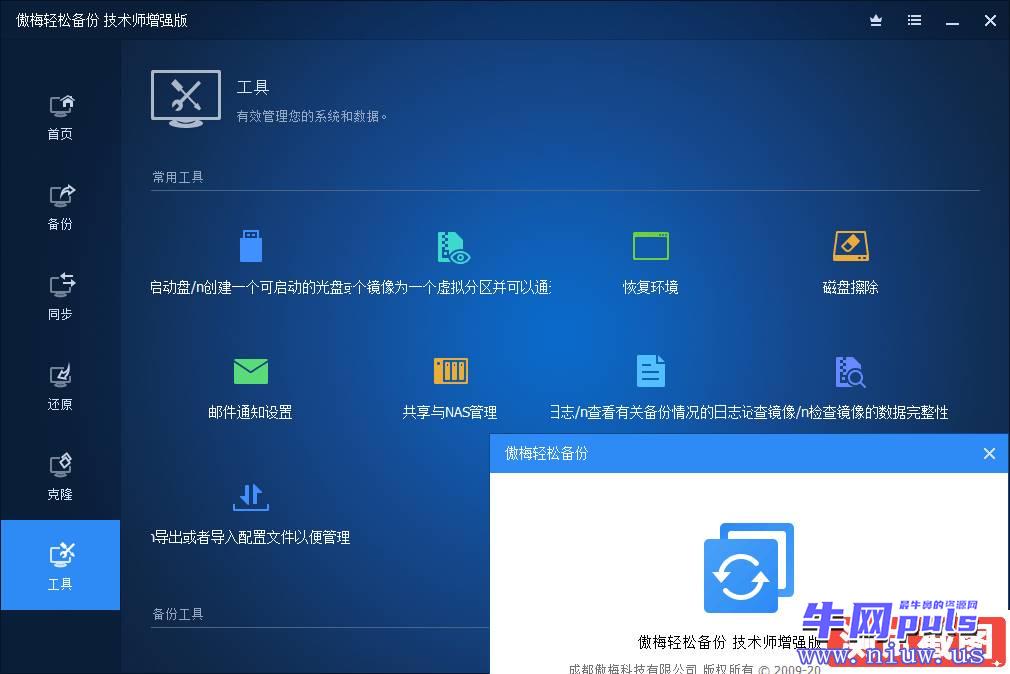Click the 邮件通知设置 label
1010x674 pixels.
point(251,412)
